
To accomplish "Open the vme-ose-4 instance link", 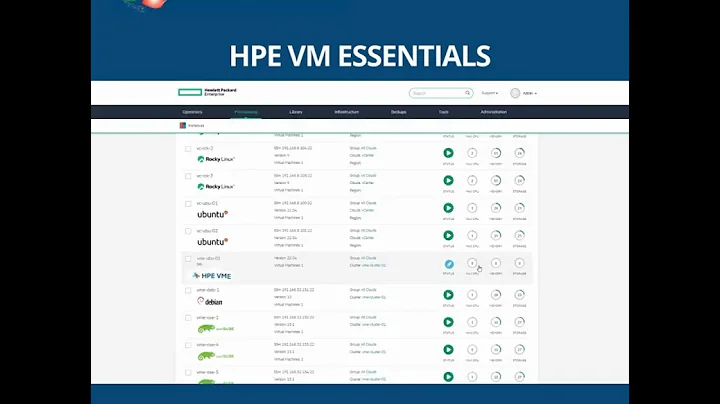I will coord(208,345).
